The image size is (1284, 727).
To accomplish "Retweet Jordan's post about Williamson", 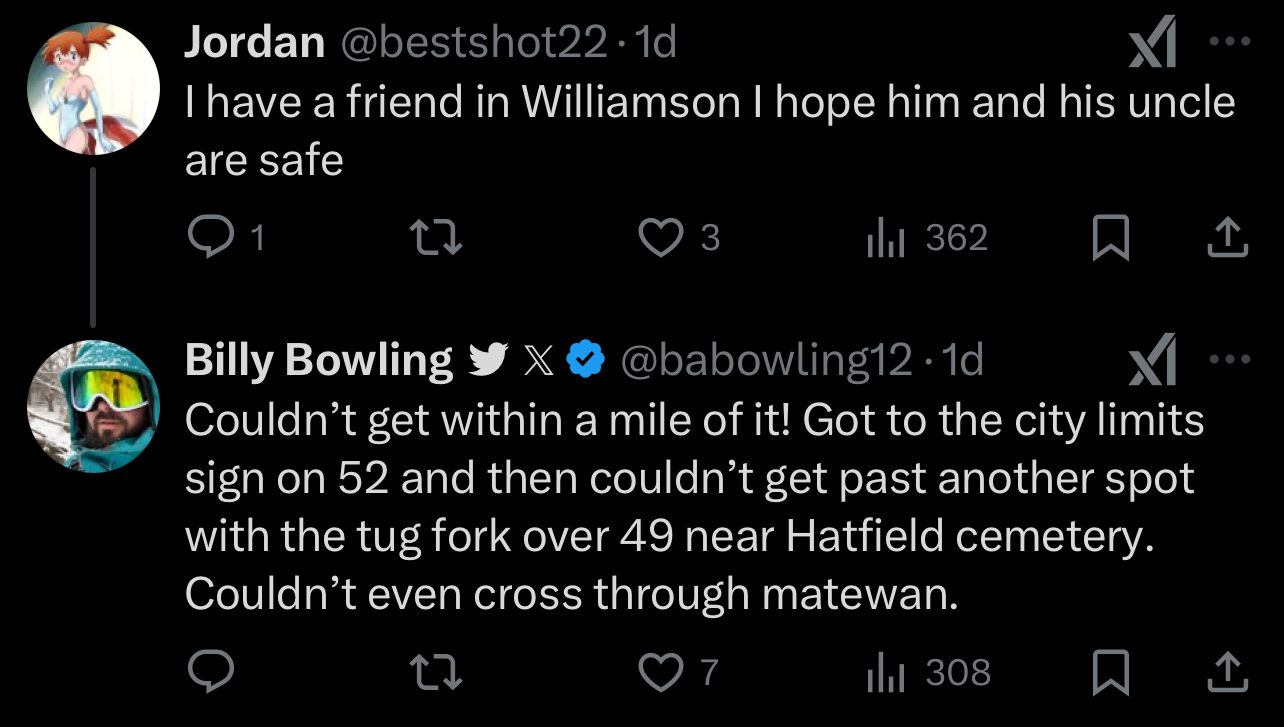I will [436, 238].
